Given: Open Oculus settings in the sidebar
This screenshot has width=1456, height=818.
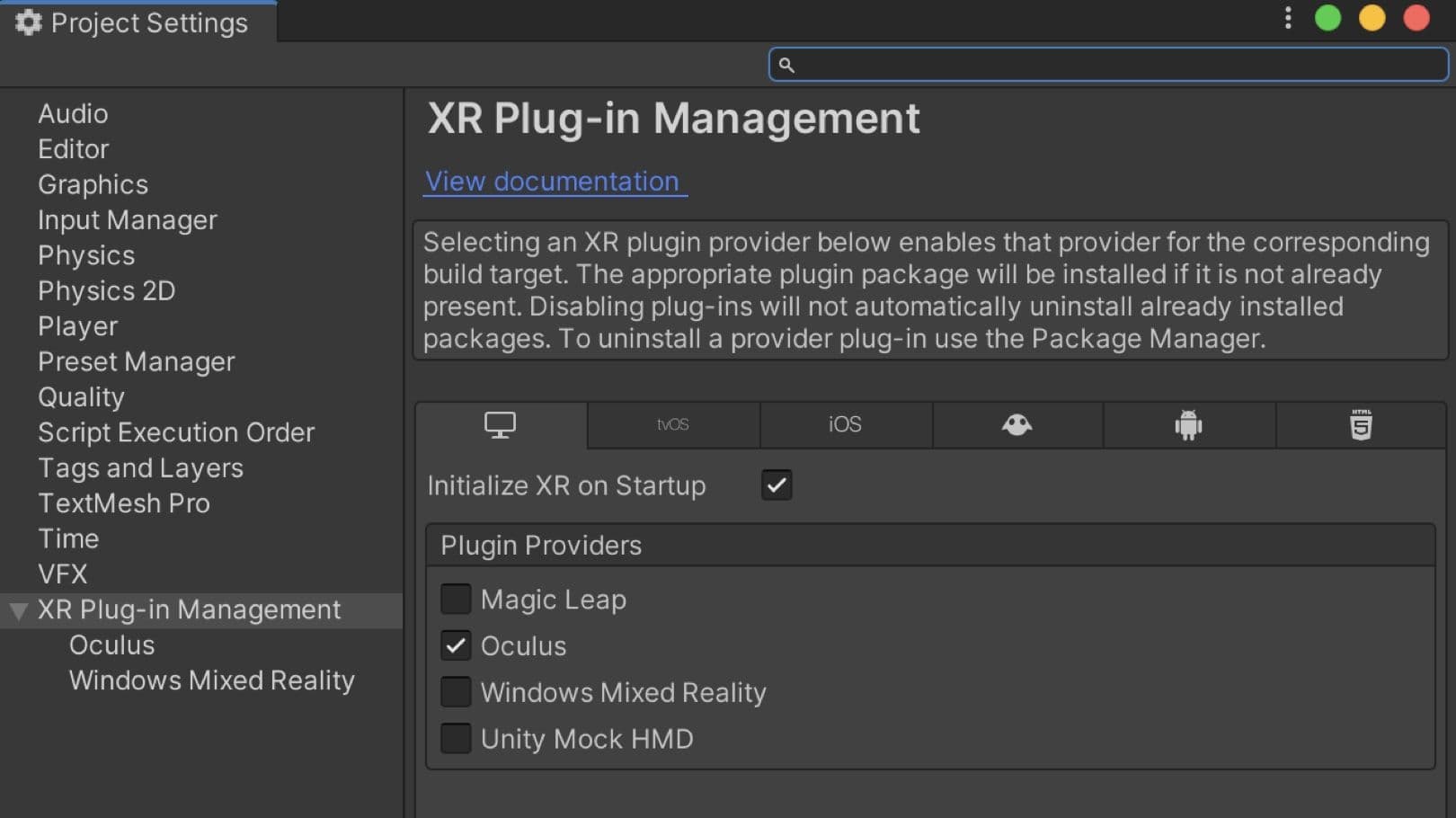Looking at the screenshot, I should pyautogui.click(x=111, y=645).
